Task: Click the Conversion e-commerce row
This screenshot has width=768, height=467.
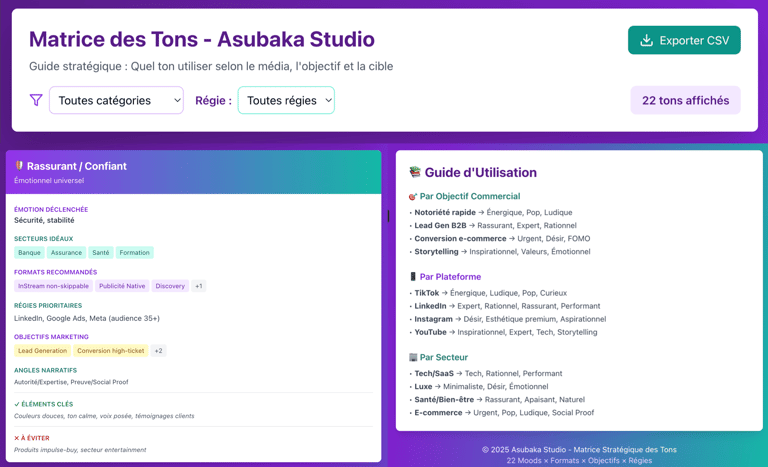Action: [500, 239]
